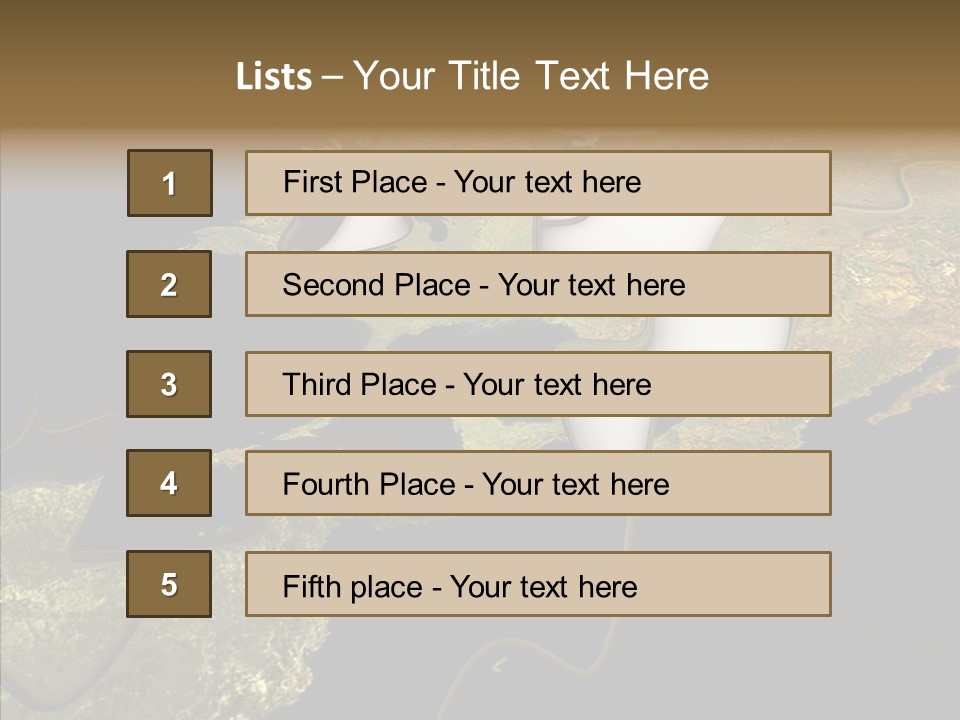The image size is (960, 720).
Task: Click the 'Fourth Place - Your text here' bar
Action: tap(538, 483)
